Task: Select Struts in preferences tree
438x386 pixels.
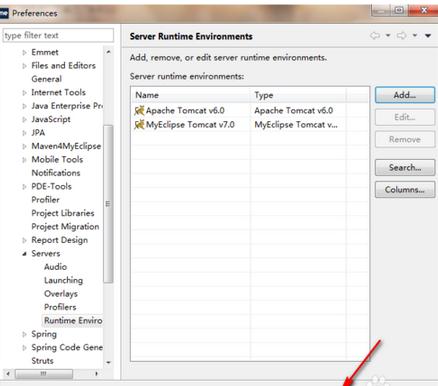Action: pos(42,361)
